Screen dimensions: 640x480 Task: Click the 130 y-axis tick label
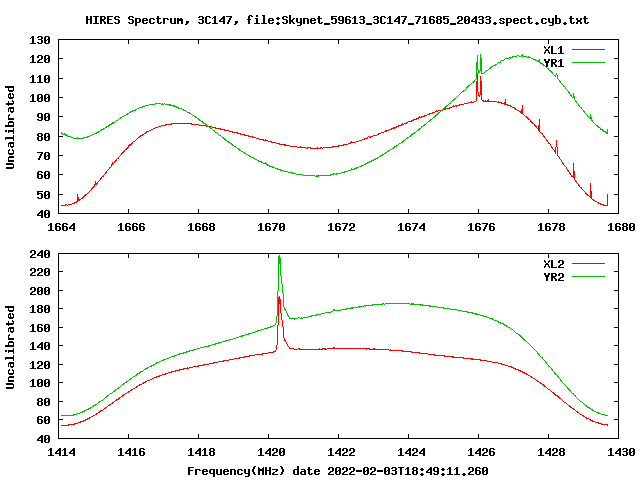click(x=40, y=40)
